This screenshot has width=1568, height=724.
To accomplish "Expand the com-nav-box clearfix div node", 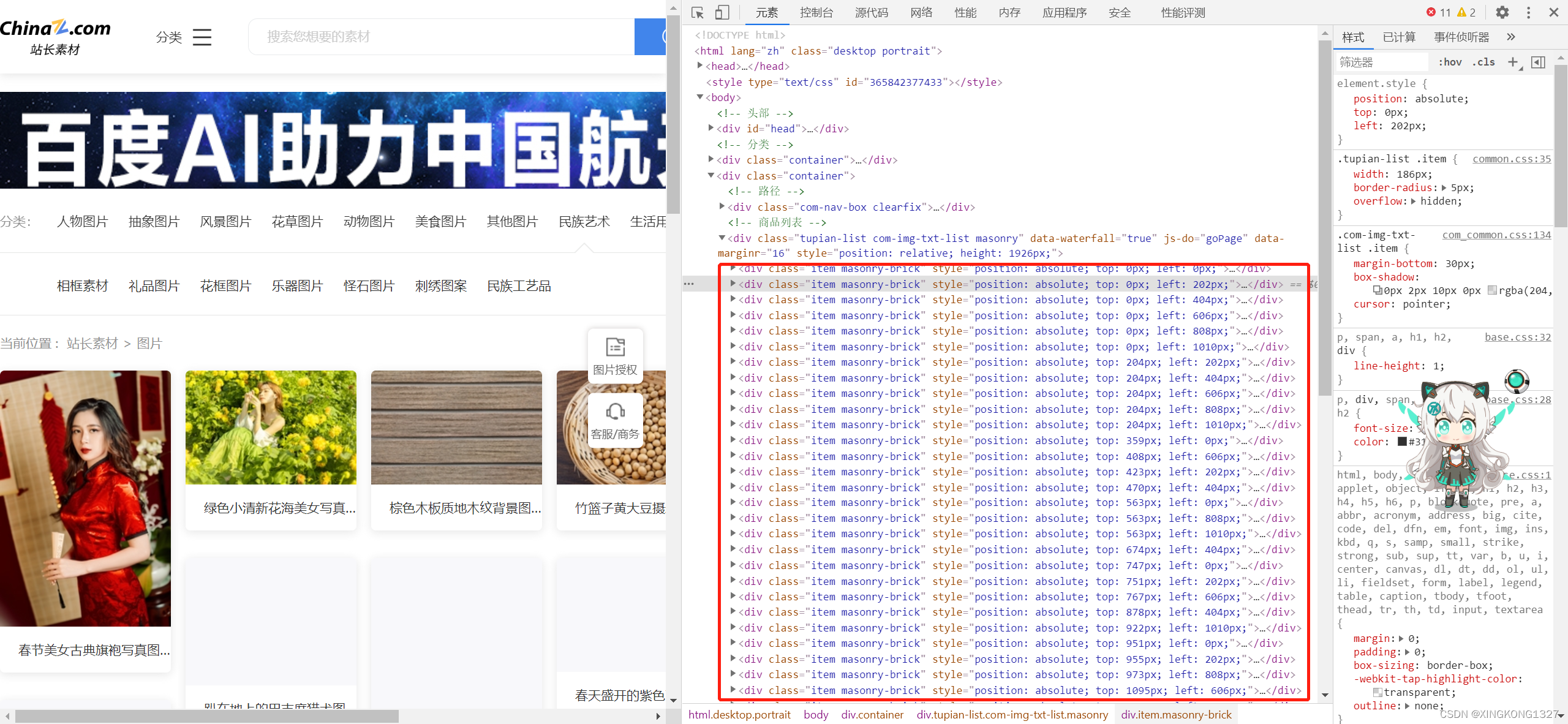I will 722,206.
